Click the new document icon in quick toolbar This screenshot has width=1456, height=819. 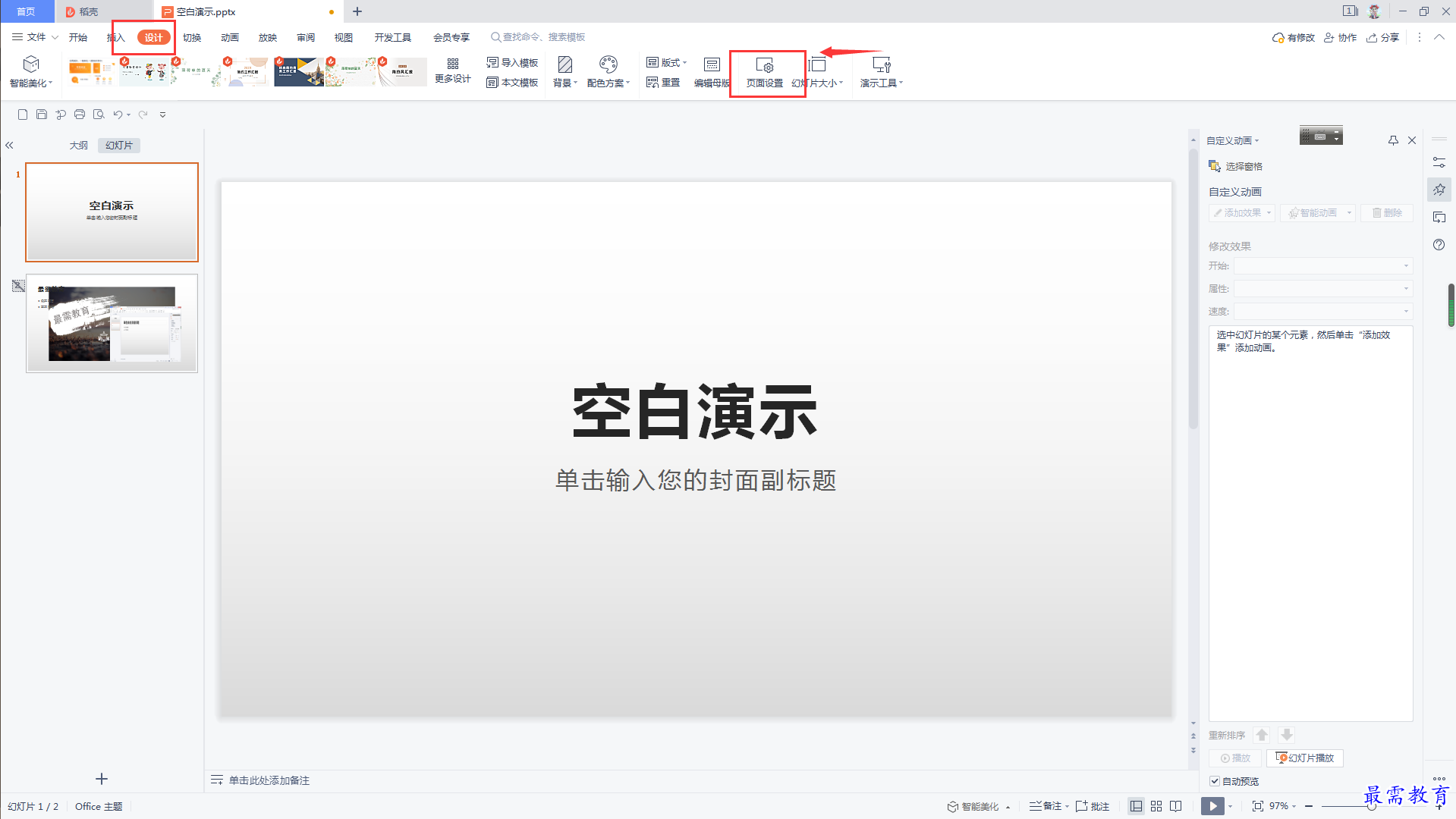click(23, 115)
